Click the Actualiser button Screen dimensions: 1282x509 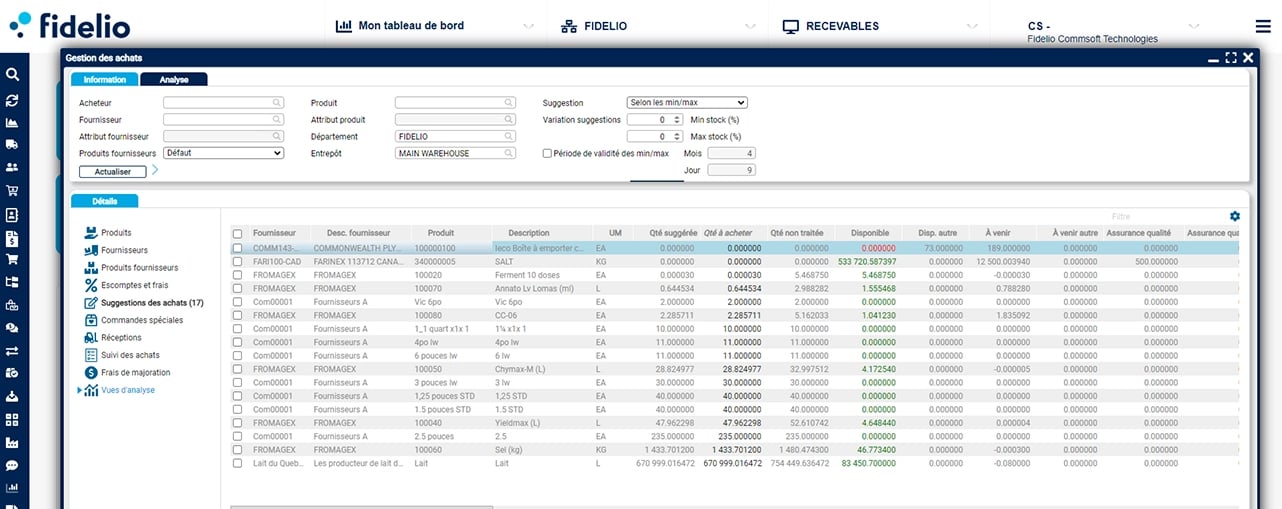112,171
